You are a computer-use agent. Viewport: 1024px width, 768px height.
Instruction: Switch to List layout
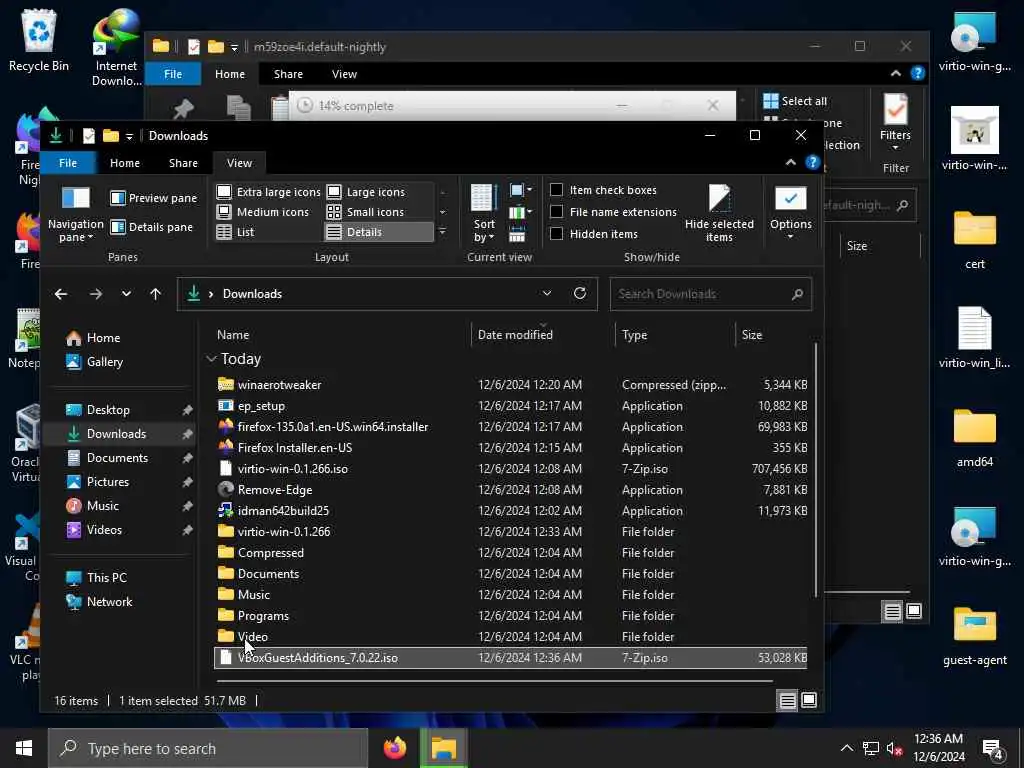[235, 232]
